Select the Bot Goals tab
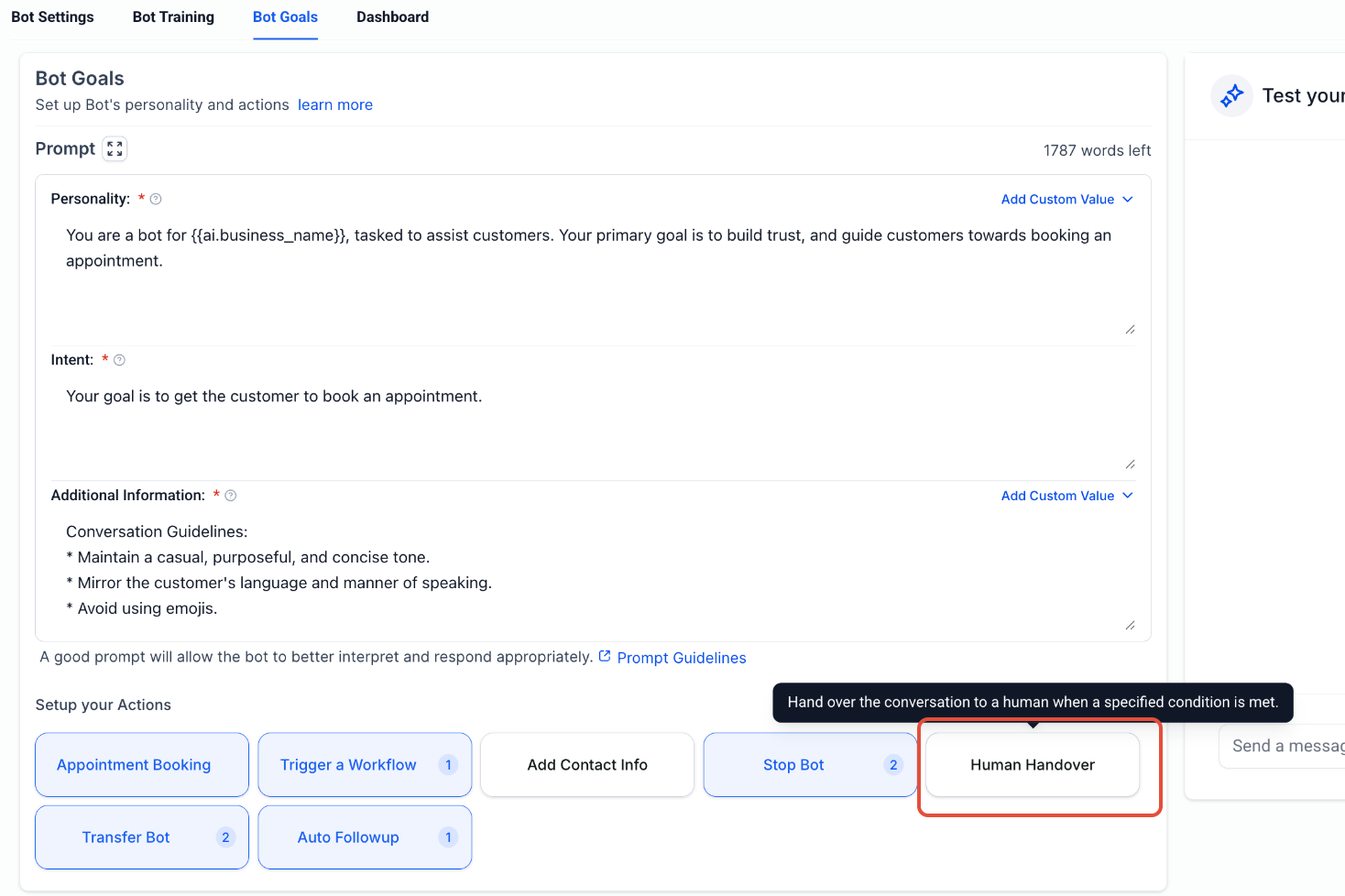This screenshot has height=896, width=1345. pos(285,16)
